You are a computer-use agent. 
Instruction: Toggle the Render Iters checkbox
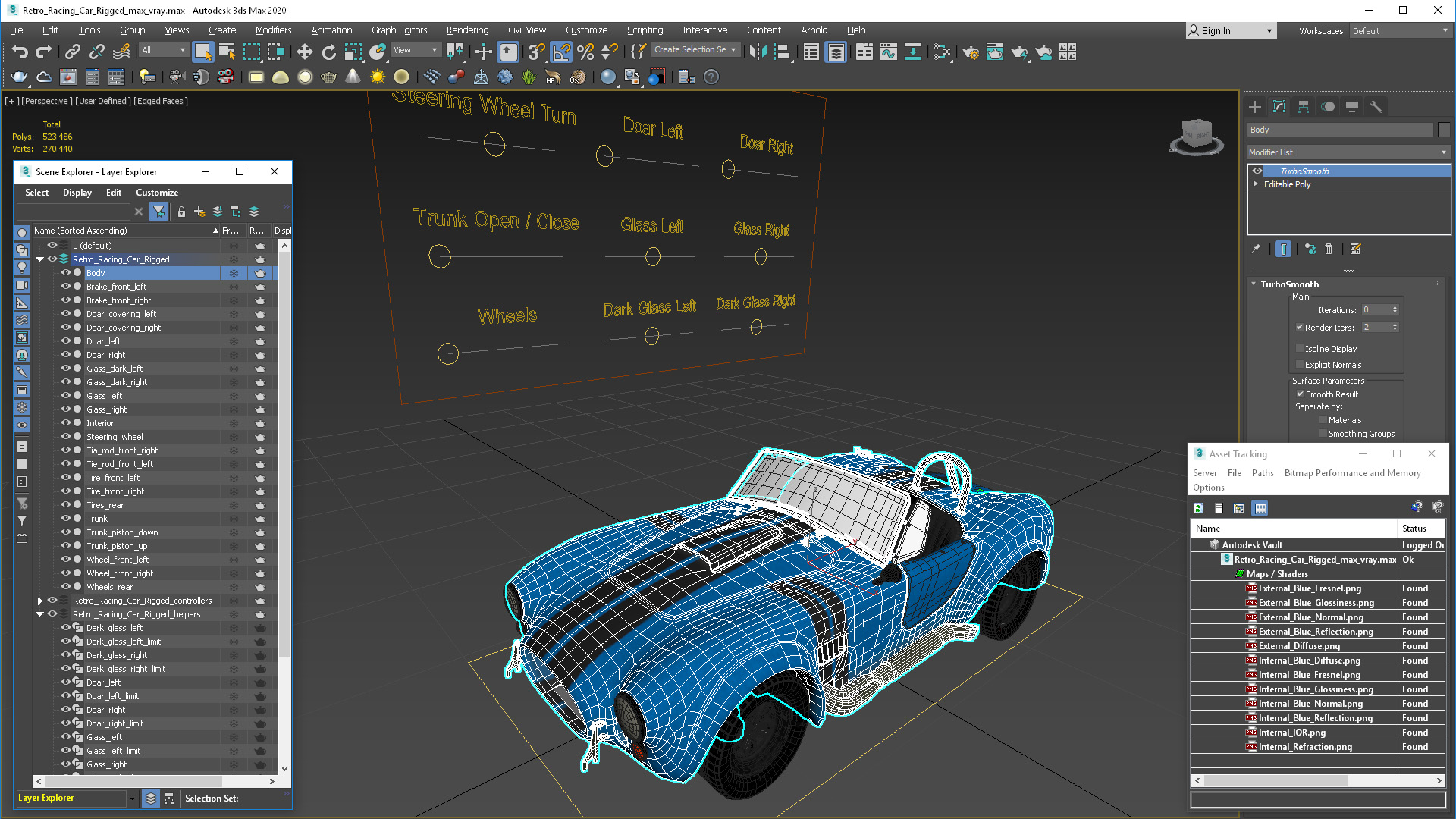pos(1300,328)
